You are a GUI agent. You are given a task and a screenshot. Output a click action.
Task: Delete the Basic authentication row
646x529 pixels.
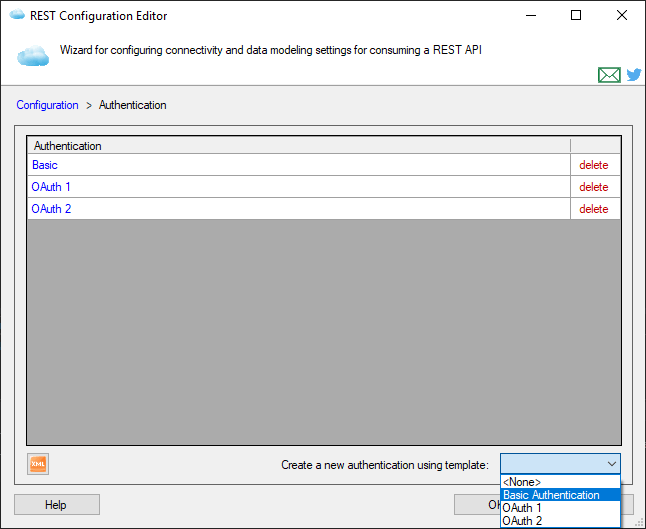point(594,165)
